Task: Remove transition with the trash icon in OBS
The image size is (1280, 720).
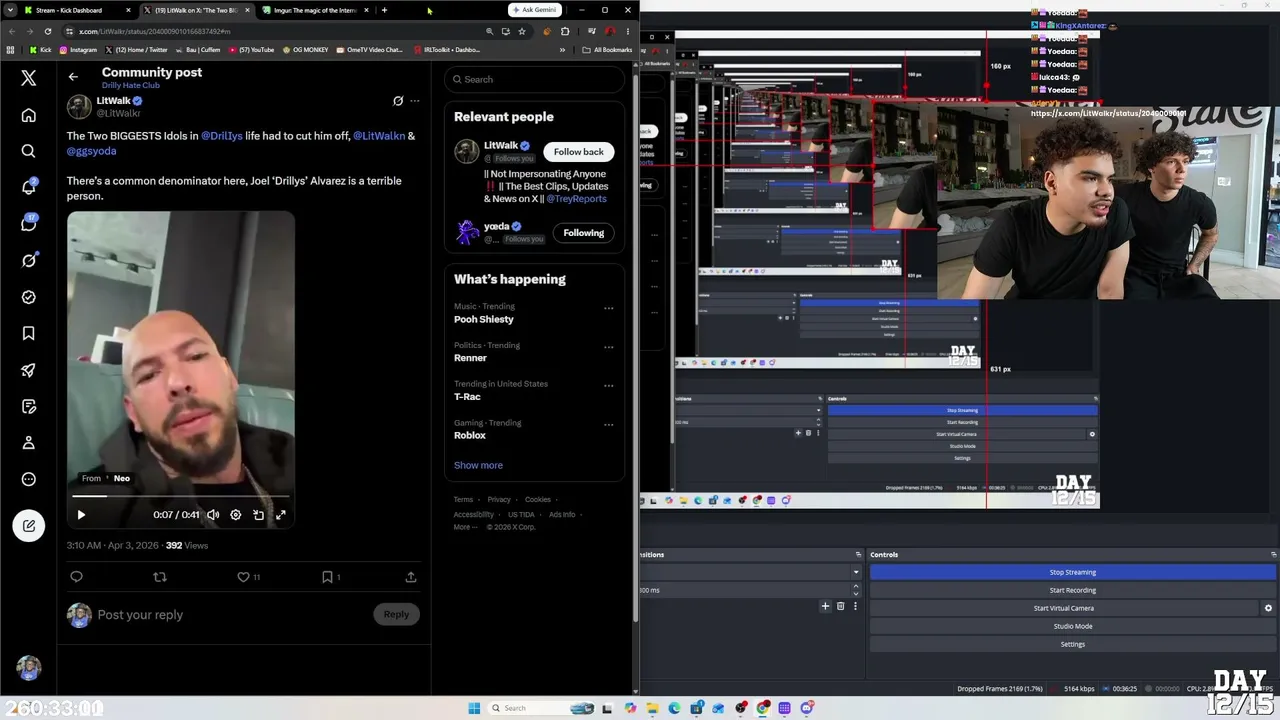Action: pyautogui.click(x=840, y=606)
